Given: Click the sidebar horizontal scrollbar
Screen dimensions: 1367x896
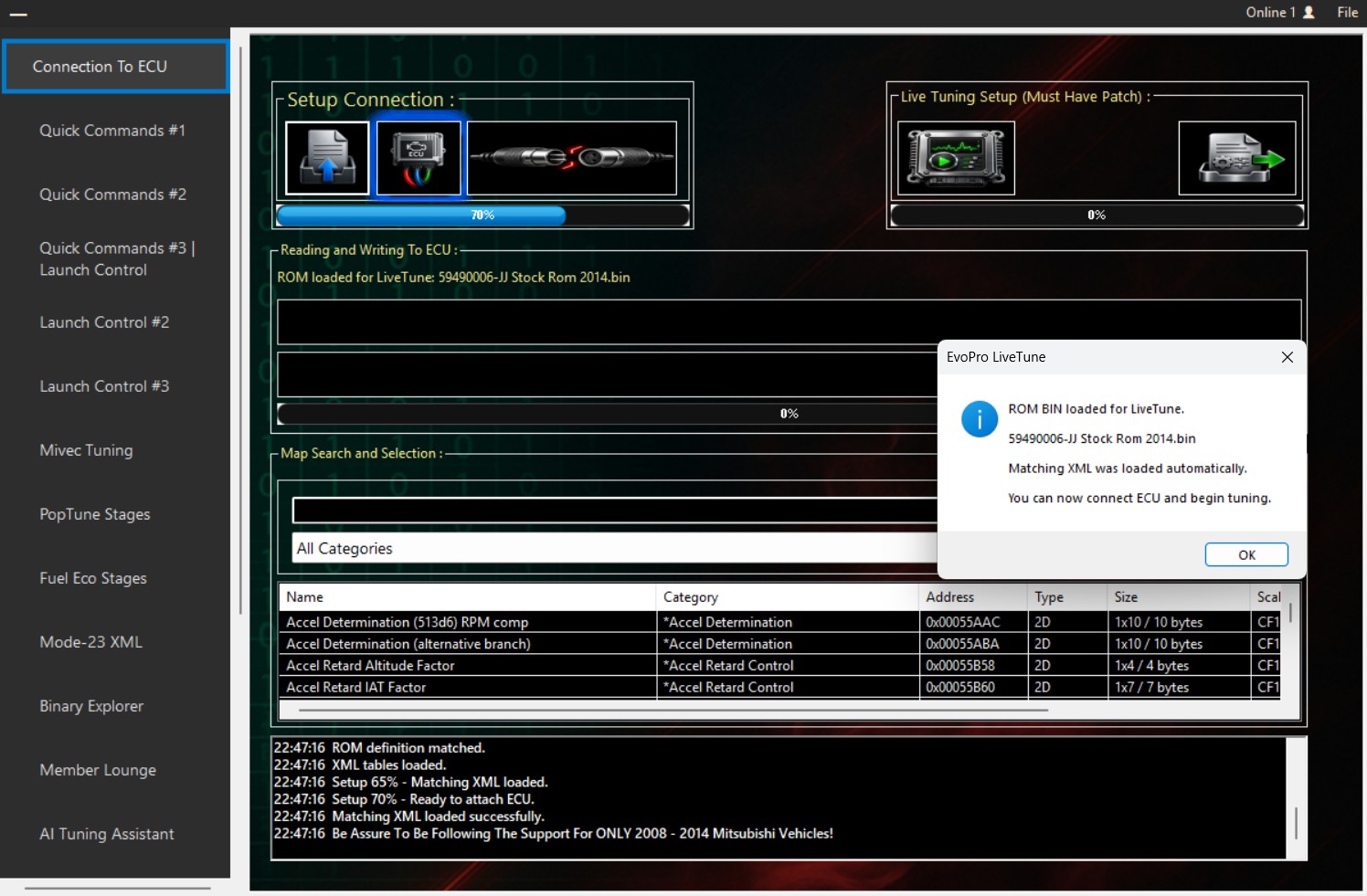Looking at the screenshot, I should click(118, 887).
